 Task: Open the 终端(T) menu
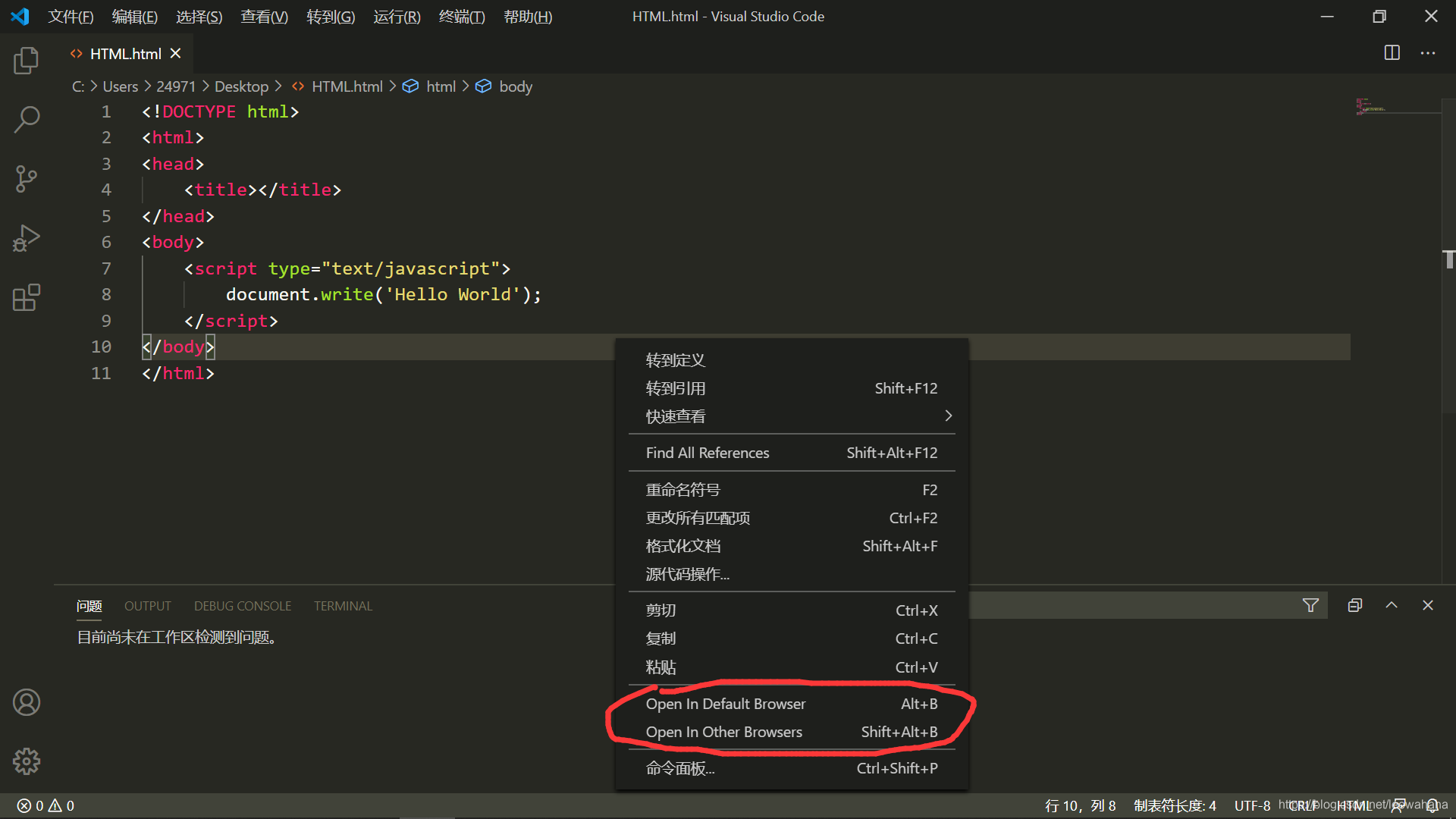[462, 17]
